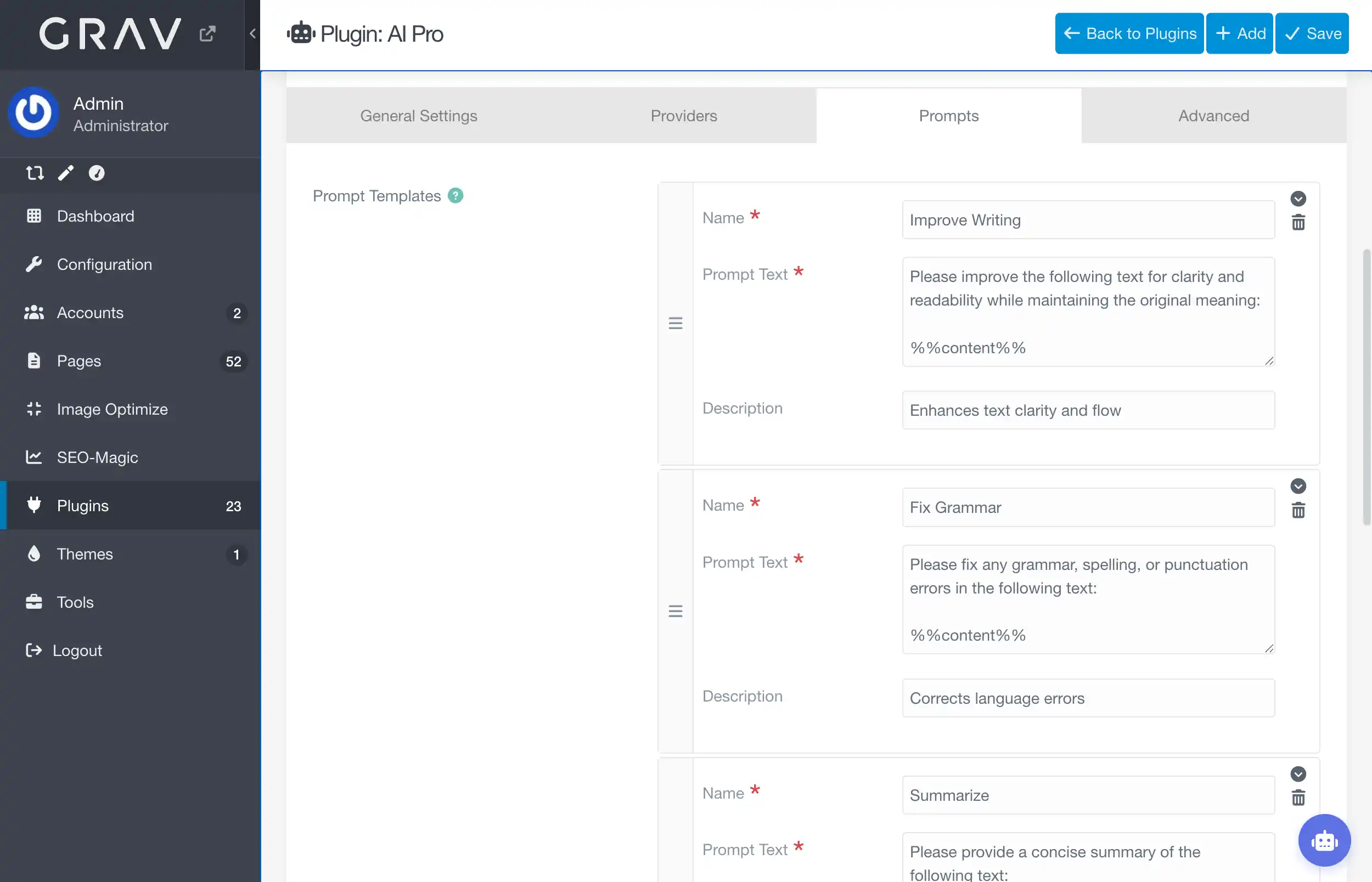Click trash icon for Fix Grammar template
The width and height of the screenshot is (1372, 882).
(1298, 510)
